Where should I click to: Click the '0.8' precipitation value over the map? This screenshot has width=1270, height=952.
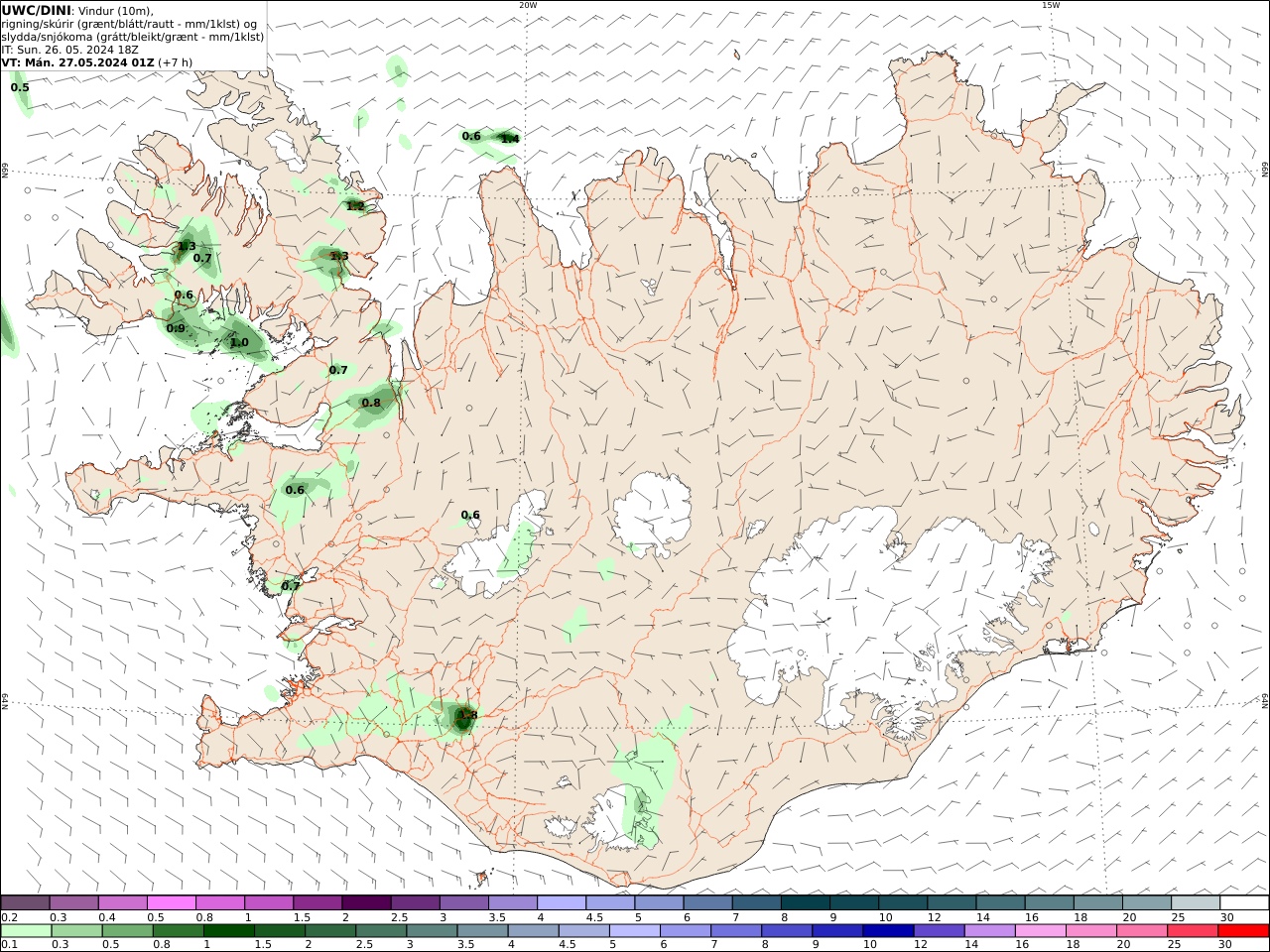coord(371,403)
